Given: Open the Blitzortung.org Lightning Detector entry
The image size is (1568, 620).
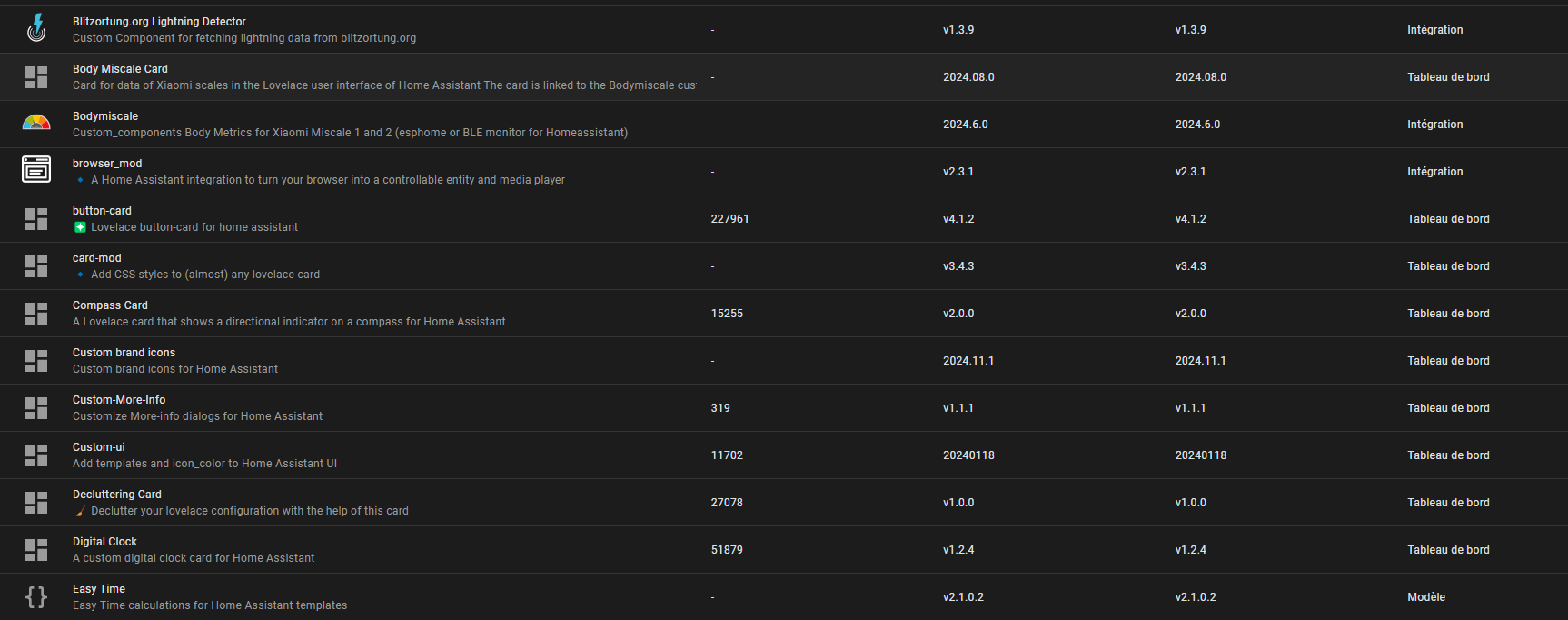Looking at the screenshot, I should (159, 22).
